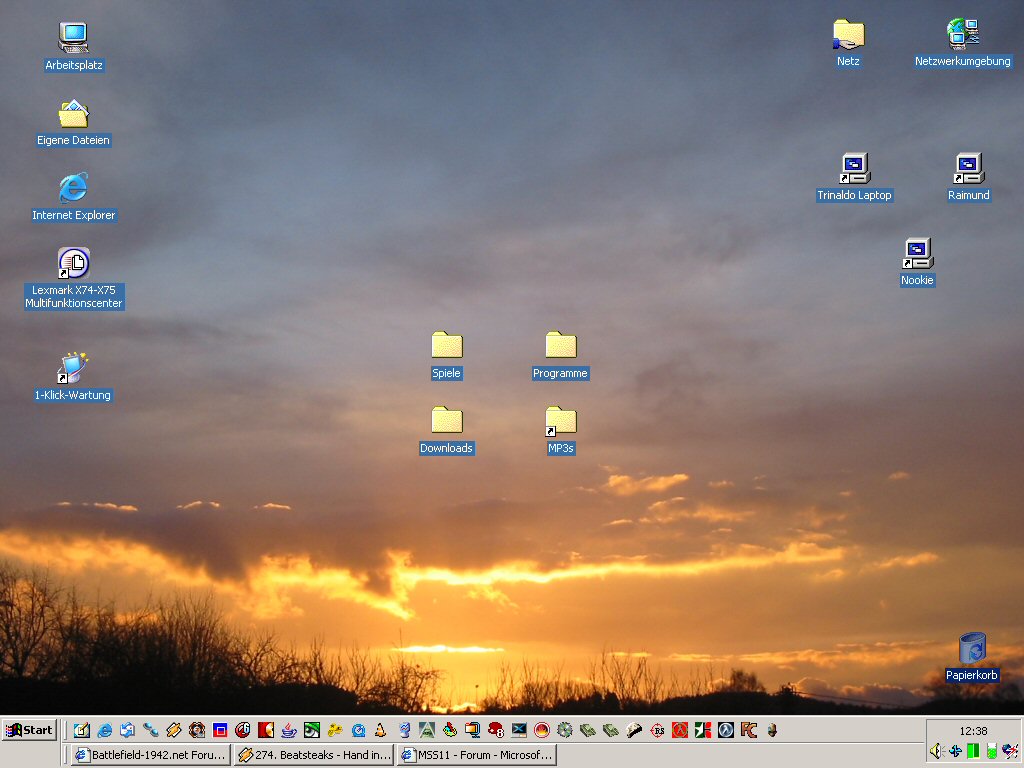The width and height of the screenshot is (1024, 768).
Task: Open Lexmark X74-X75 Multifunktionscenter shortcut
Action: click(x=73, y=264)
